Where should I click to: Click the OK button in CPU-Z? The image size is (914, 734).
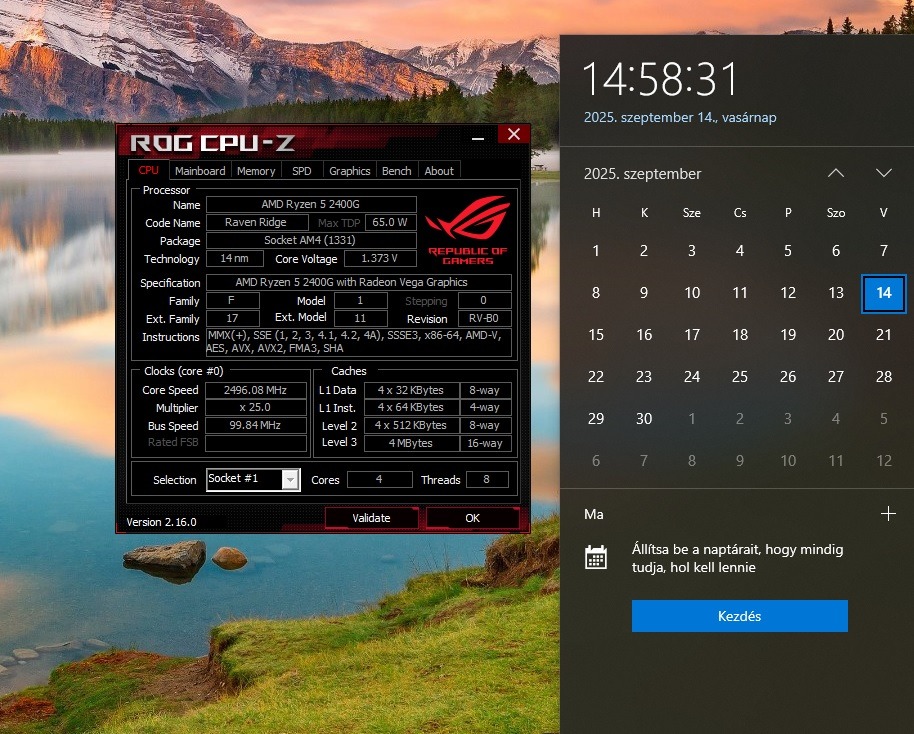click(472, 518)
